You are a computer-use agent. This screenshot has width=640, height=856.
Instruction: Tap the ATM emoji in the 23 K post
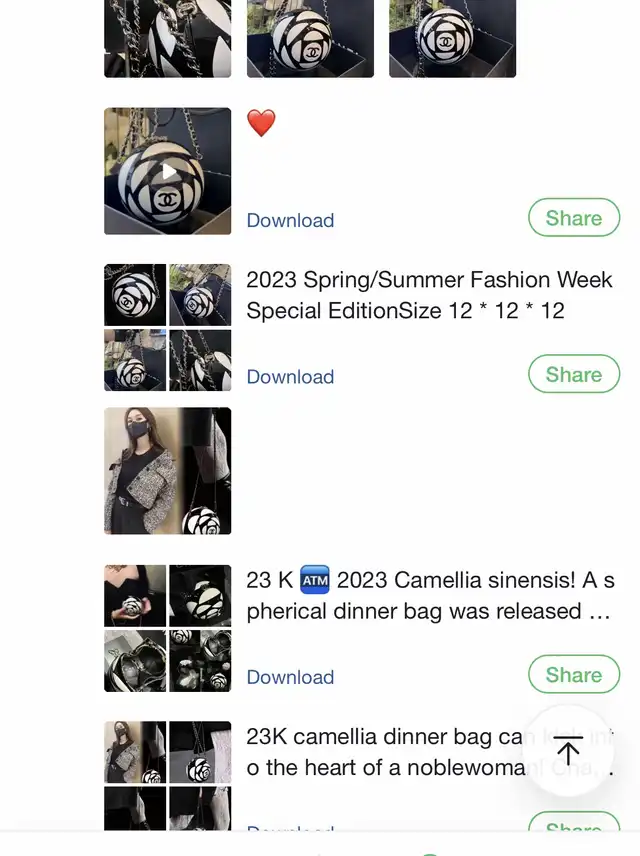[314, 581]
